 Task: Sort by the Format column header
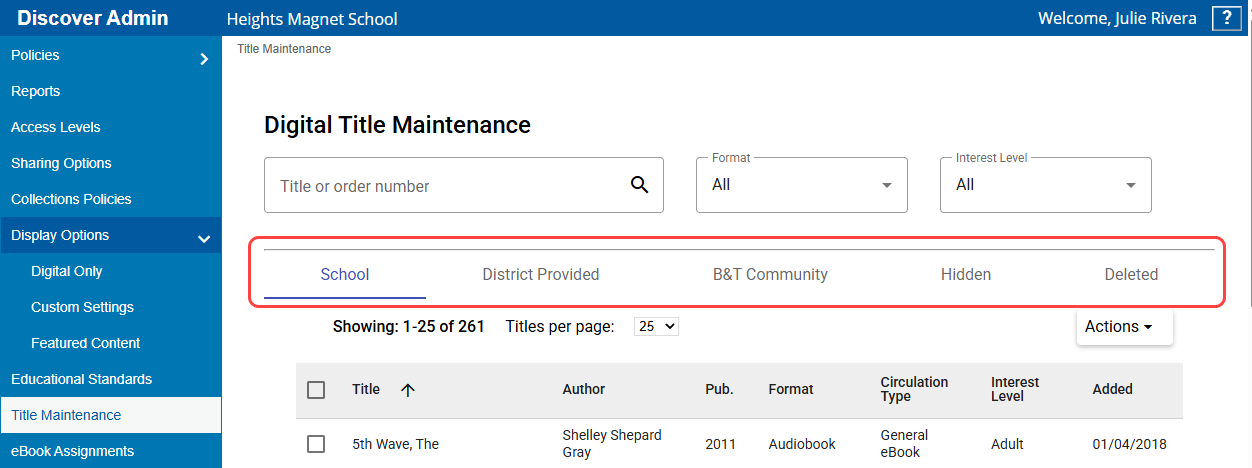coord(791,389)
